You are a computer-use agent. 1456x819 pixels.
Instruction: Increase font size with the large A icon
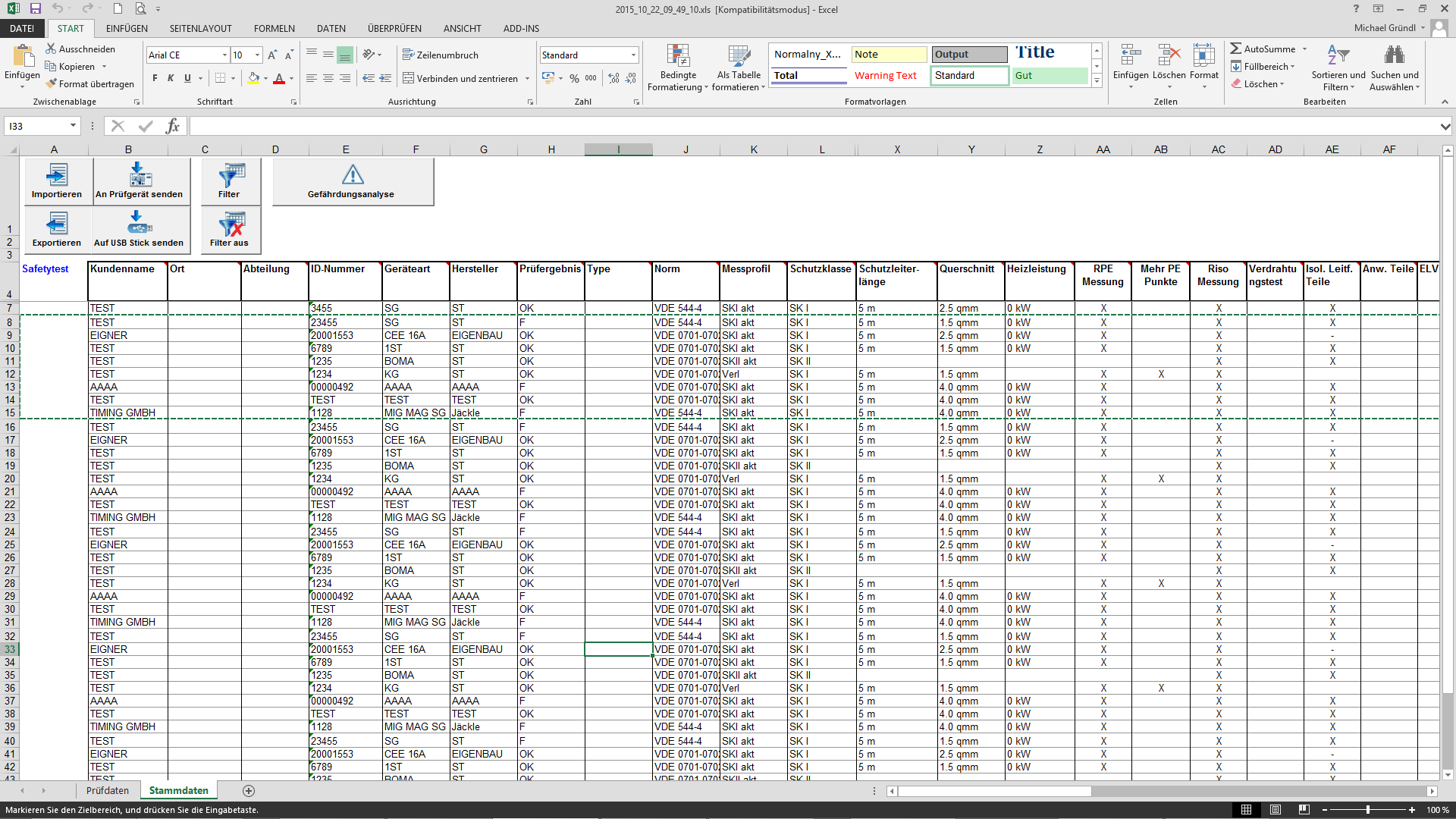pyautogui.click(x=273, y=55)
